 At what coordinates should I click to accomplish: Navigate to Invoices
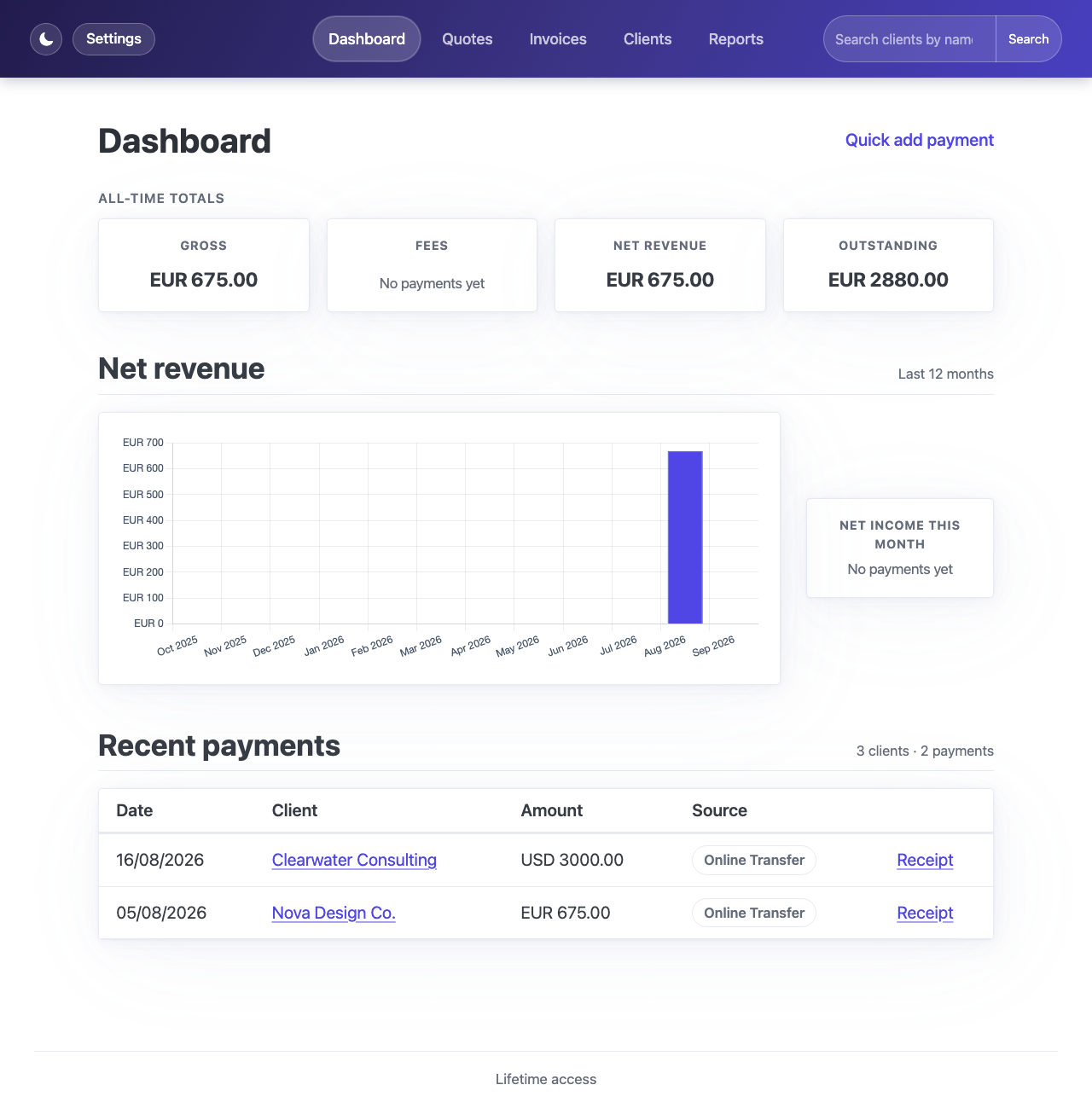tap(558, 39)
